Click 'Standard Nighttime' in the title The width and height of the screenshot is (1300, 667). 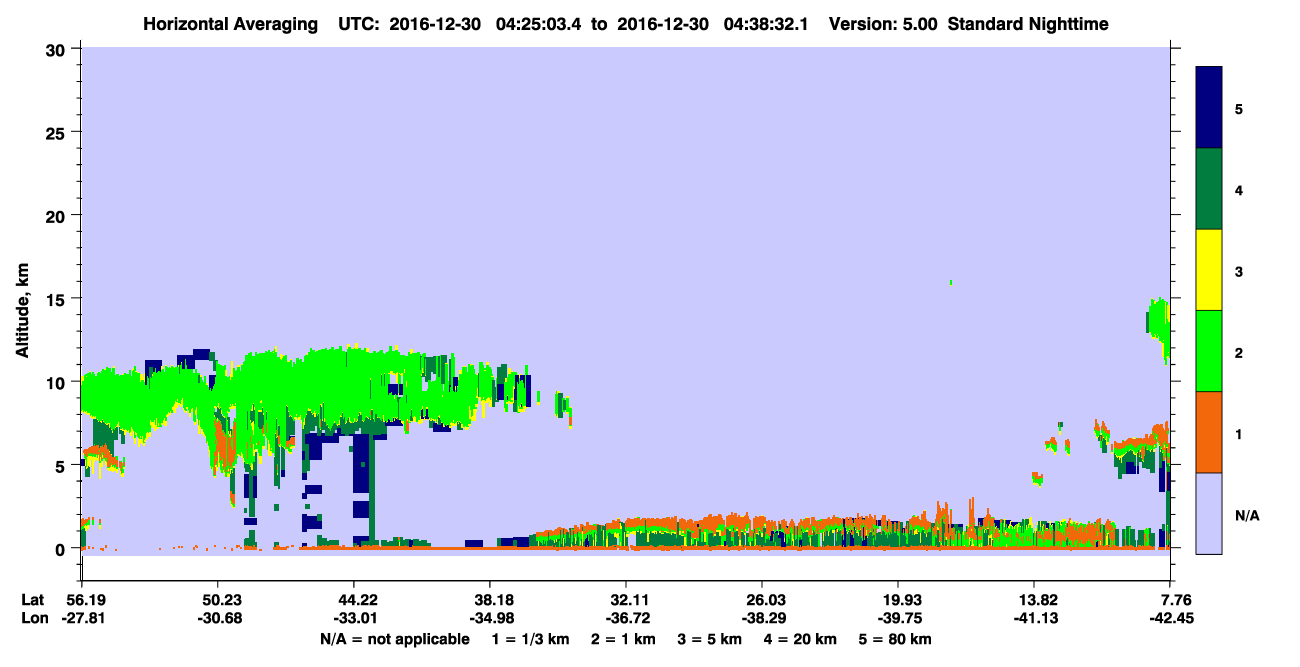pos(1027,23)
